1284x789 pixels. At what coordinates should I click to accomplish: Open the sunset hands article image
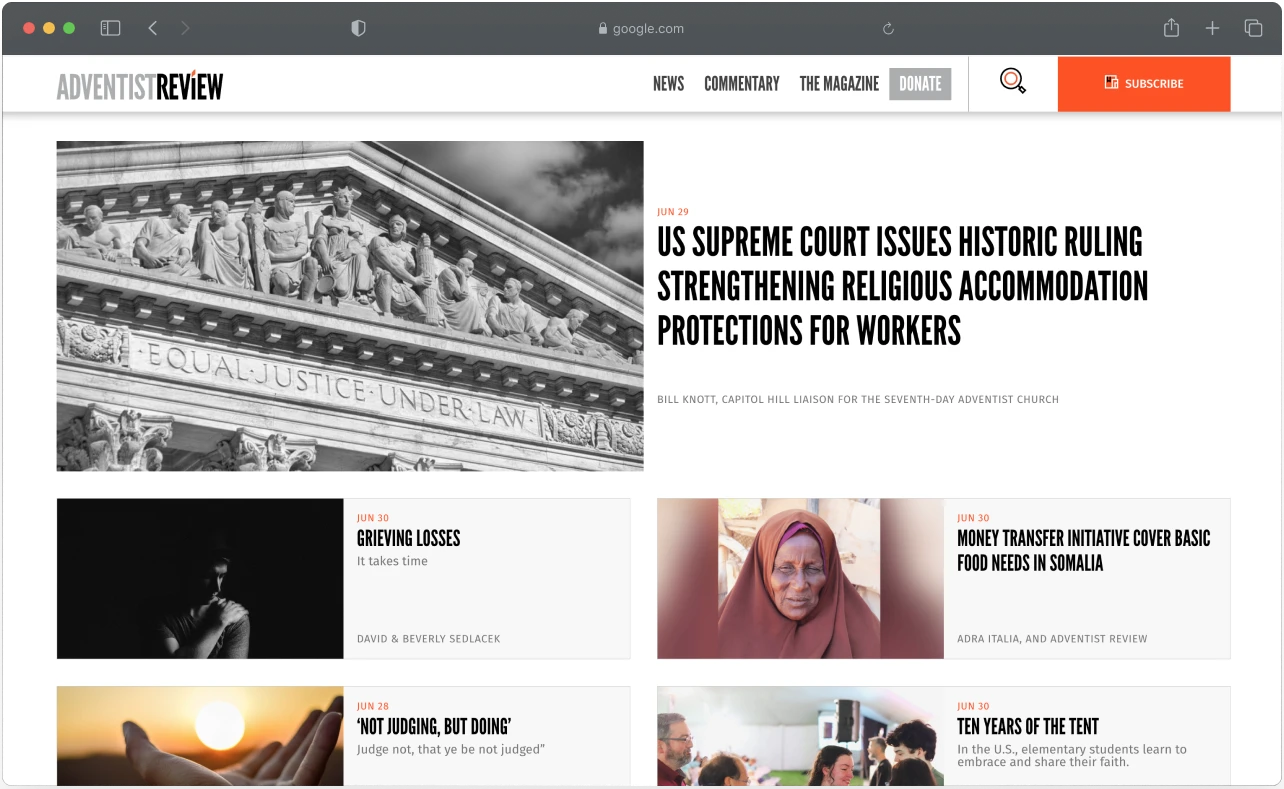[200, 736]
